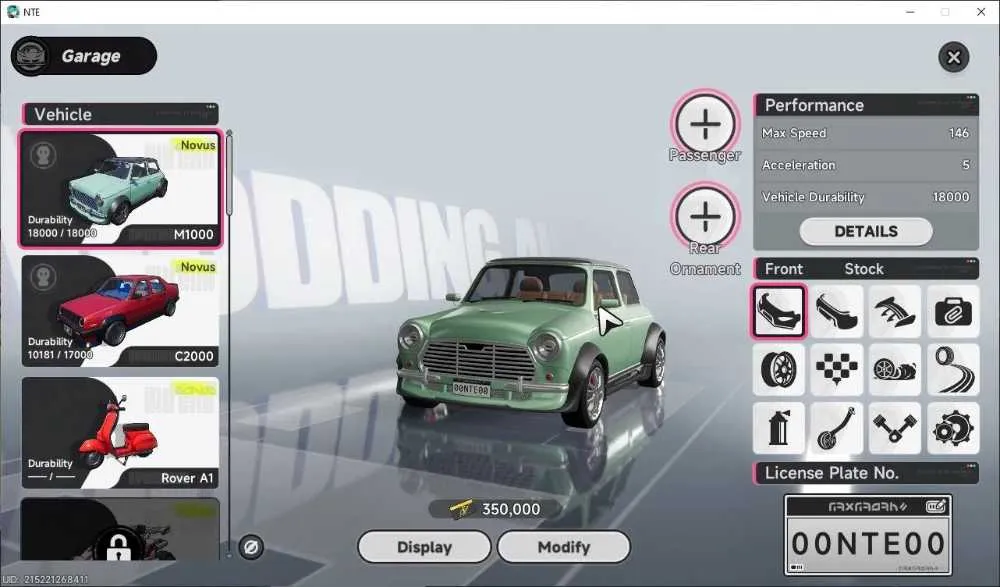
Task: Open the briefcase accessory category icon
Action: (x=953, y=311)
